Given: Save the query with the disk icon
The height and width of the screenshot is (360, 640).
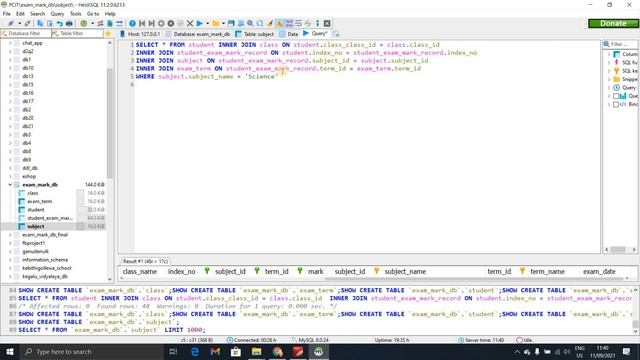Looking at the screenshot, I should click(231, 23).
